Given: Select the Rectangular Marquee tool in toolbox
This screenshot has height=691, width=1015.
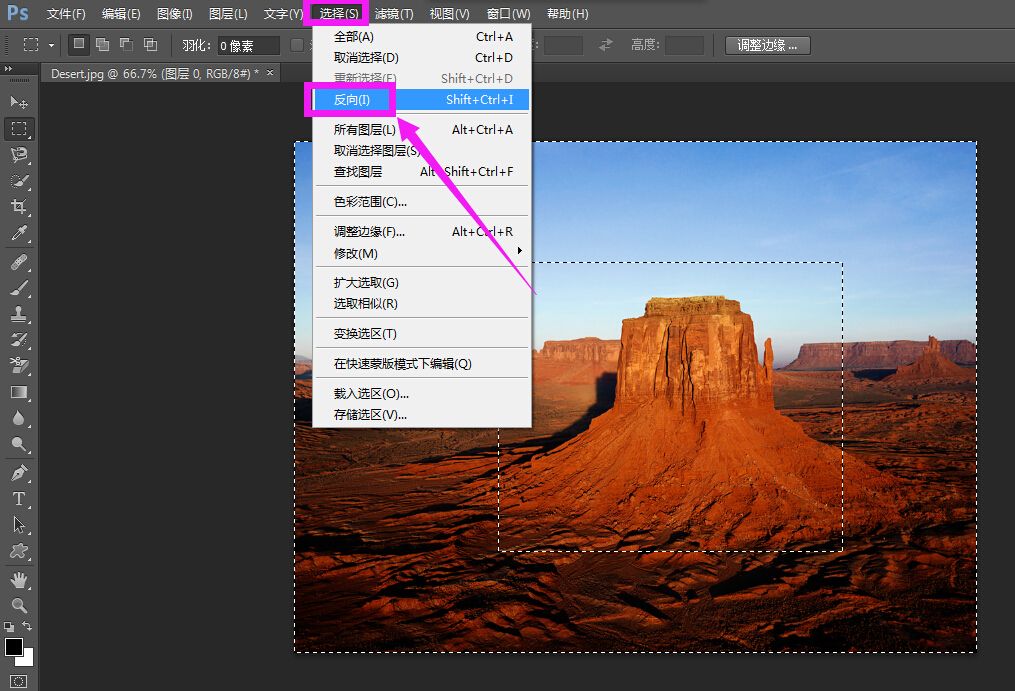Looking at the screenshot, I should tap(19, 128).
